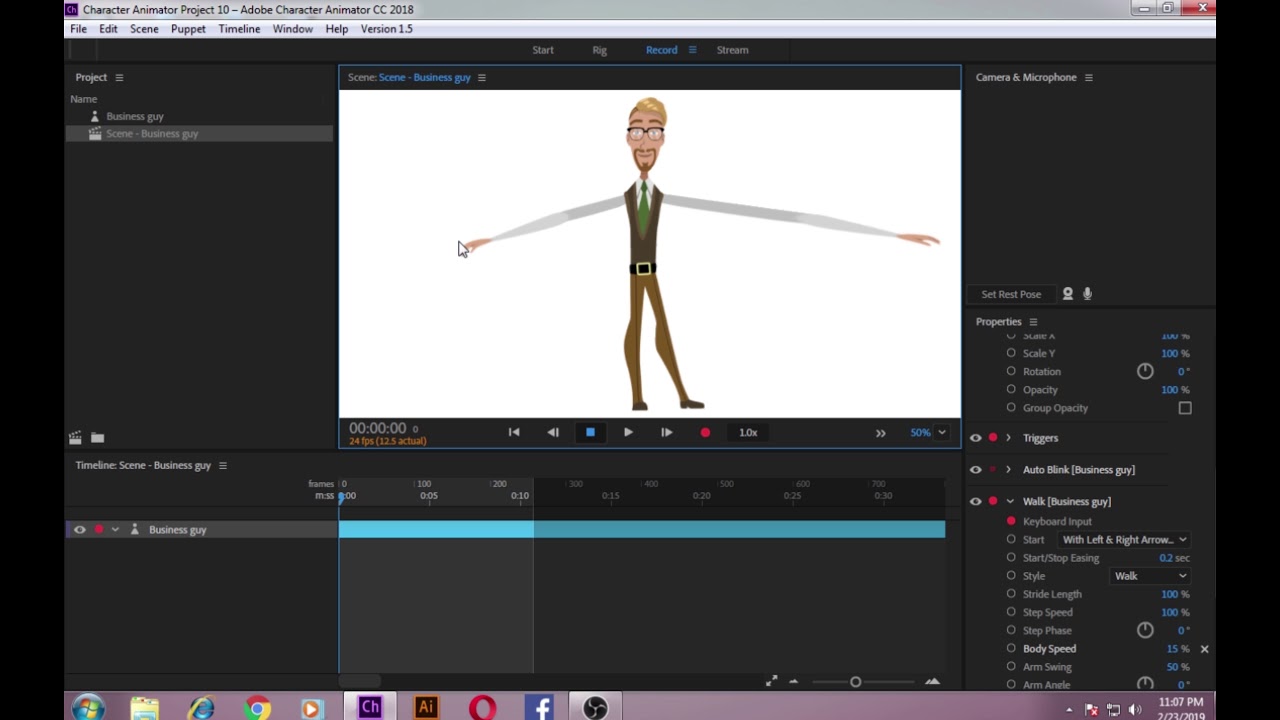The height and width of the screenshot is (720, 1280).
Task: Select the Business guy puppet in Project
Action: [134, 116]
